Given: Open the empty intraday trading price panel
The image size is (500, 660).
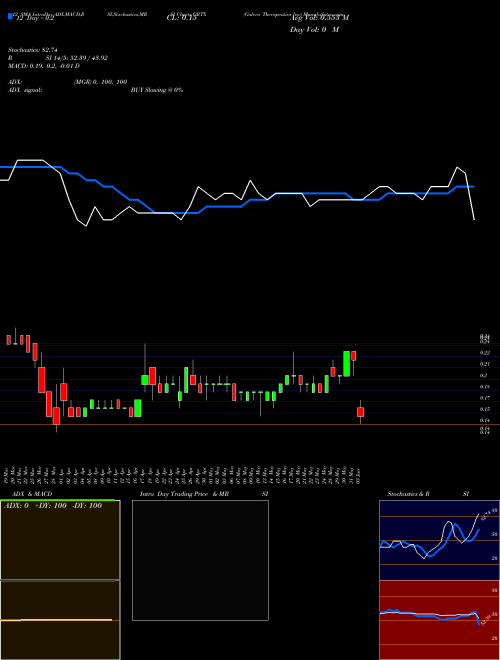Looking at the screenshot, I should (200, 560).
